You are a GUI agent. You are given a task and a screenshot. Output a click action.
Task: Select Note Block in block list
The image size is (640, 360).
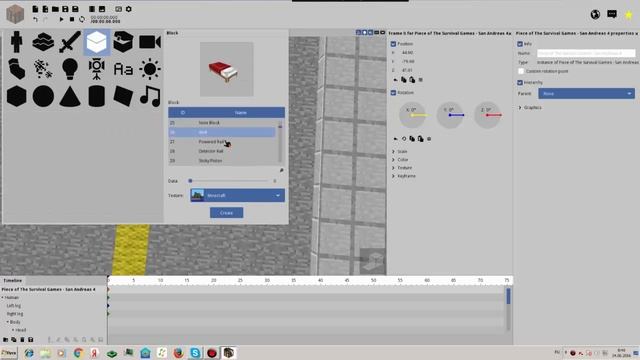(222, 122)
